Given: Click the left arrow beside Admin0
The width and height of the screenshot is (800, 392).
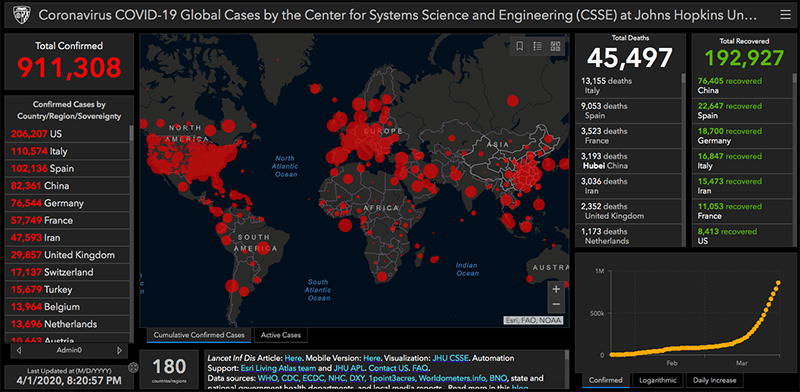Looking at the screenshot, I should point(19,351).
